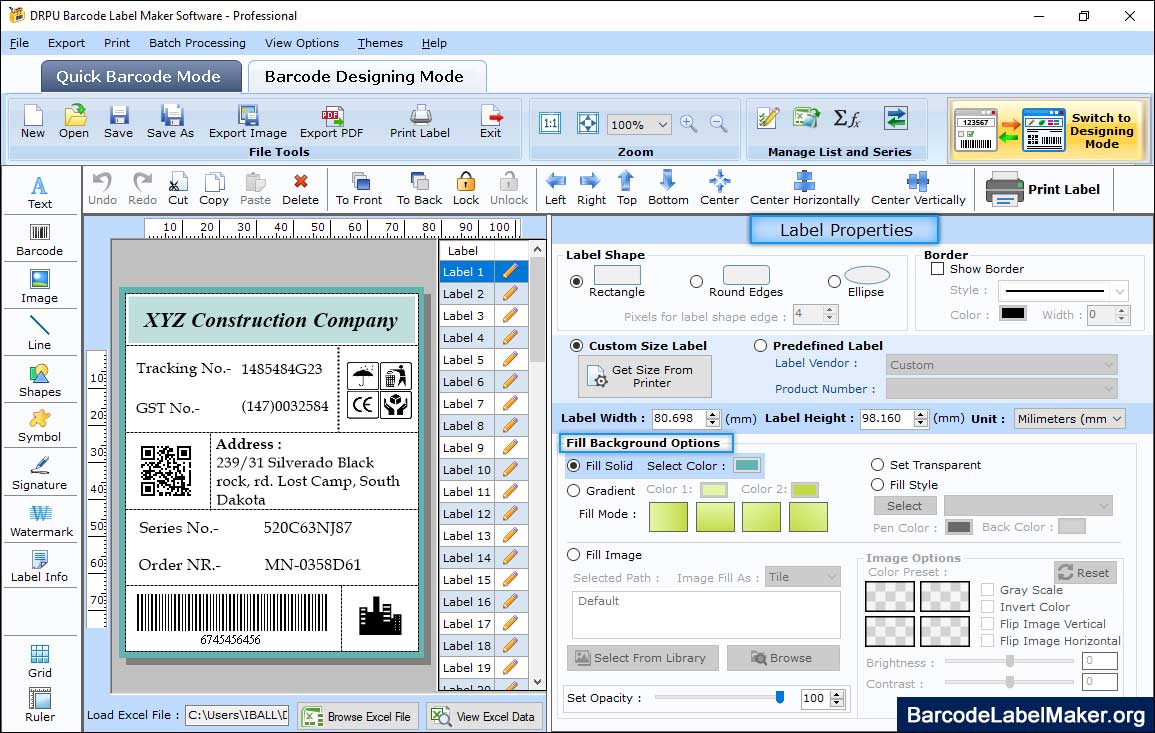Add a Signature element
1155x733 pixels.
point(40,474)
